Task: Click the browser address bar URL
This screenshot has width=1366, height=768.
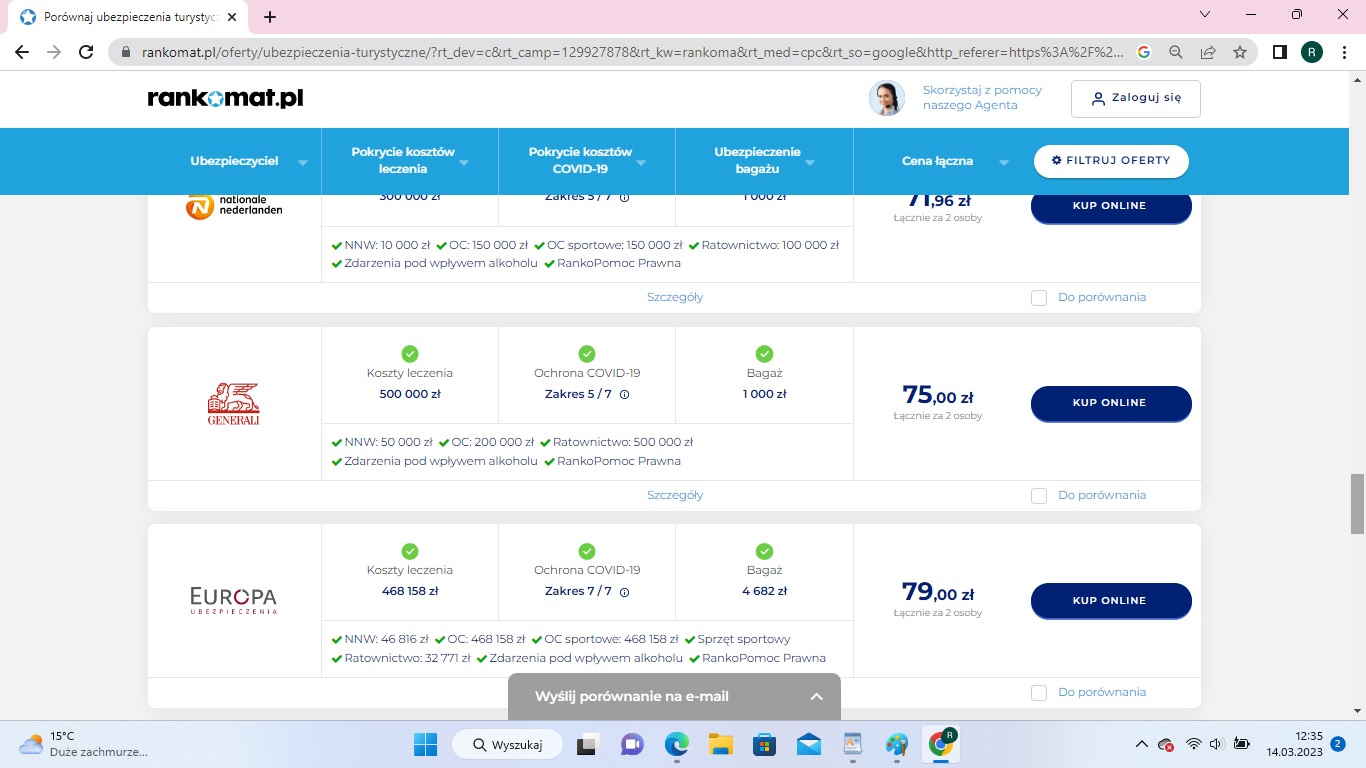Action: coord(633,52)
